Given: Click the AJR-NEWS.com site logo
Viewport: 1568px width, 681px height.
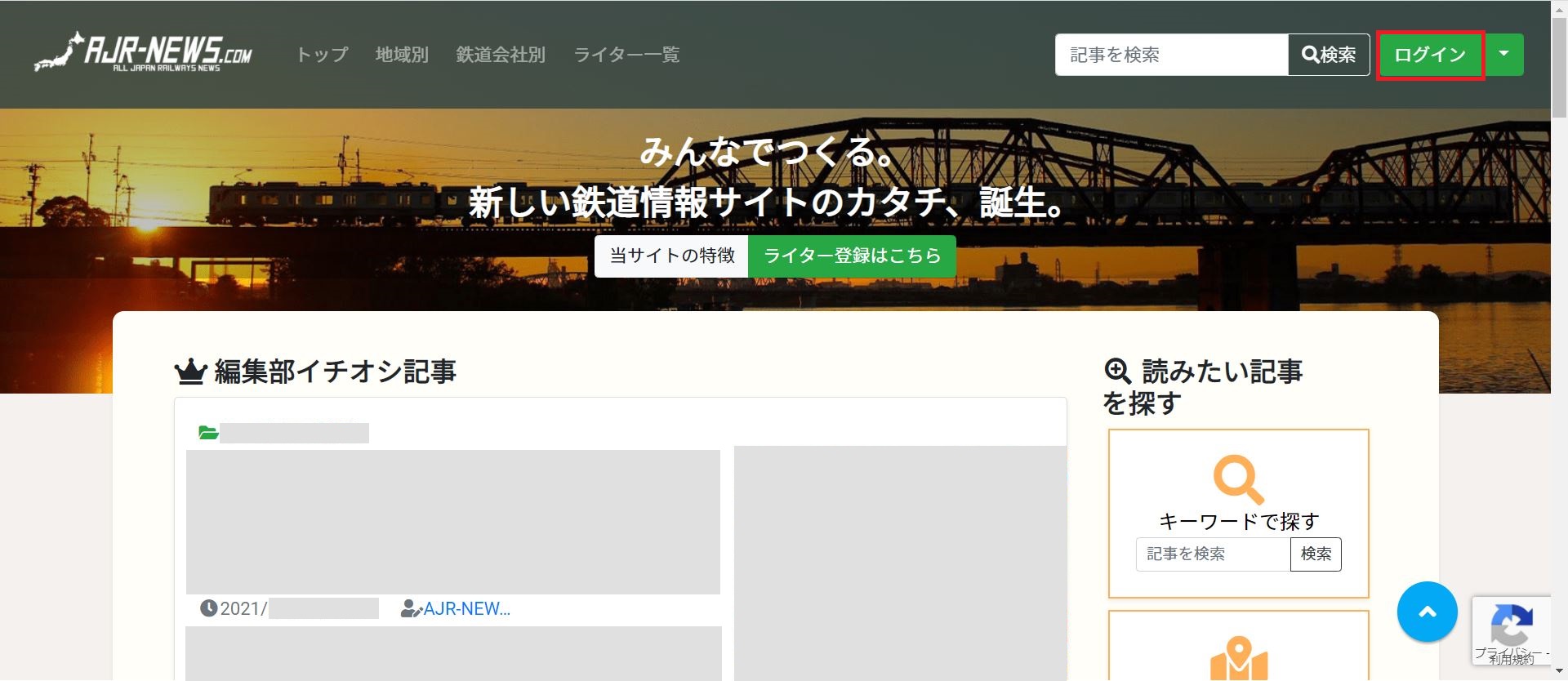Looking at the screenshot, I should 144,53.
